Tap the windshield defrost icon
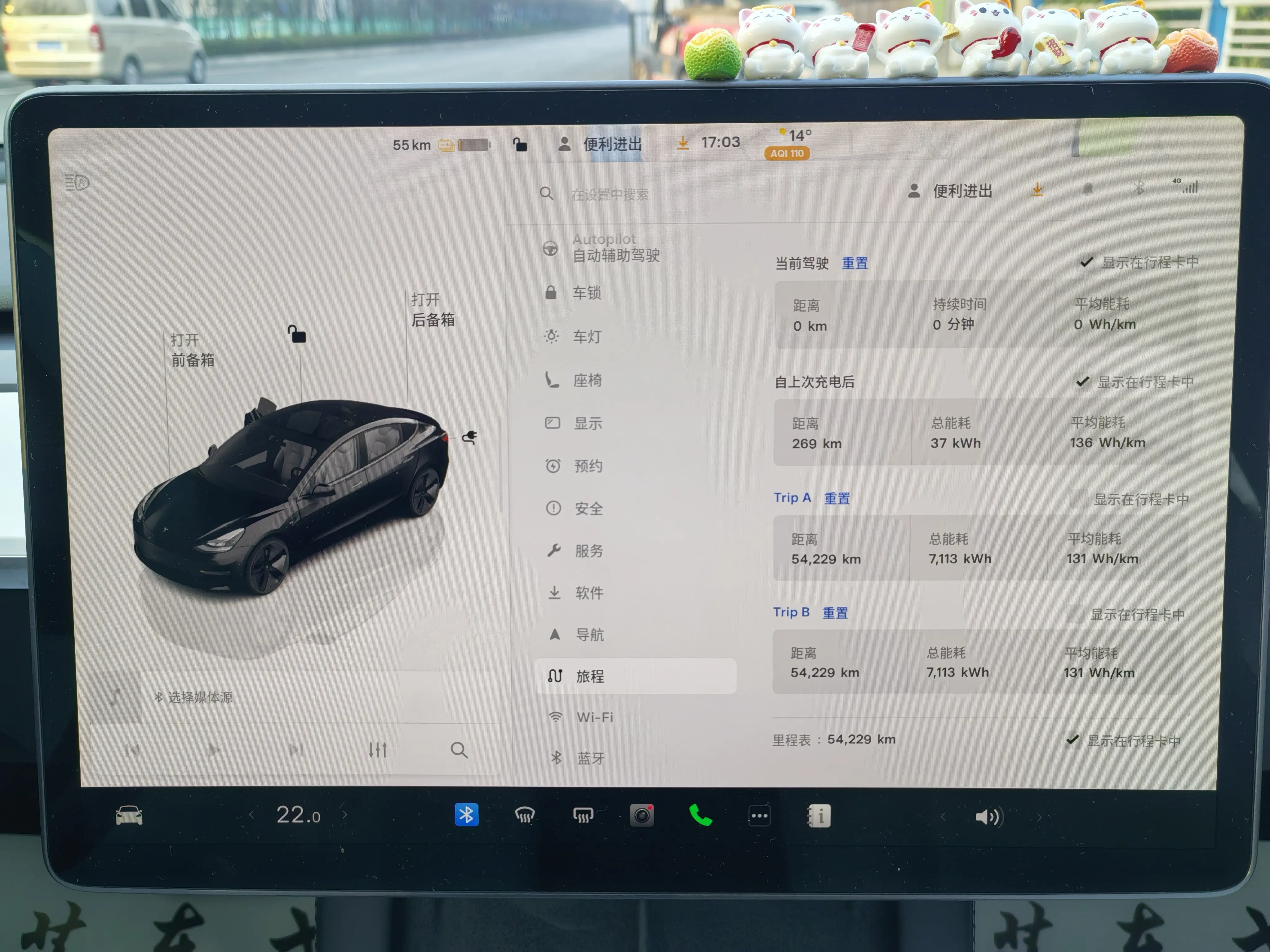1270x952 pixels. 525,815
